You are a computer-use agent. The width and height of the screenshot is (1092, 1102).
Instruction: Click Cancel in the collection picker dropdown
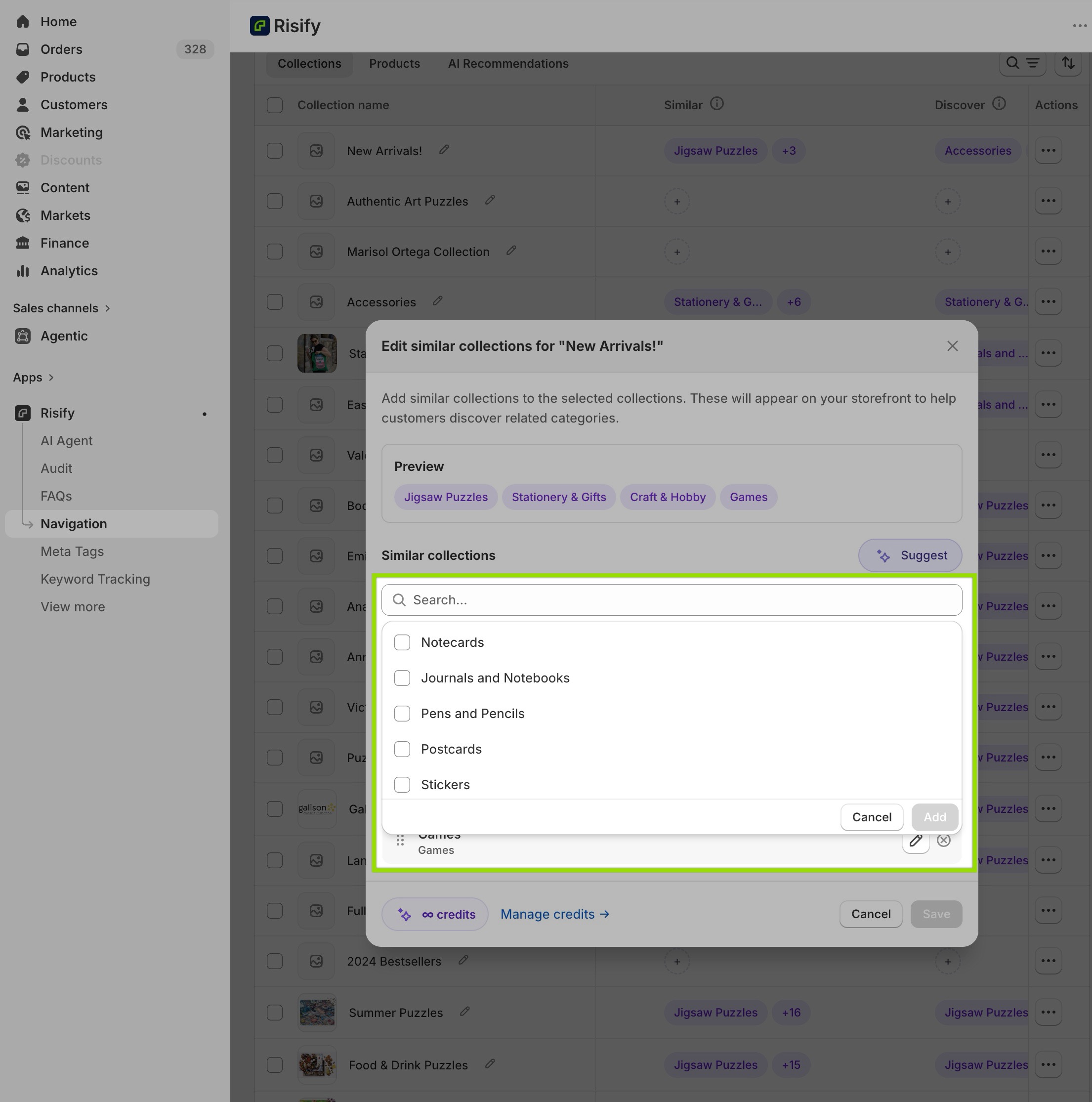[871, 817]
